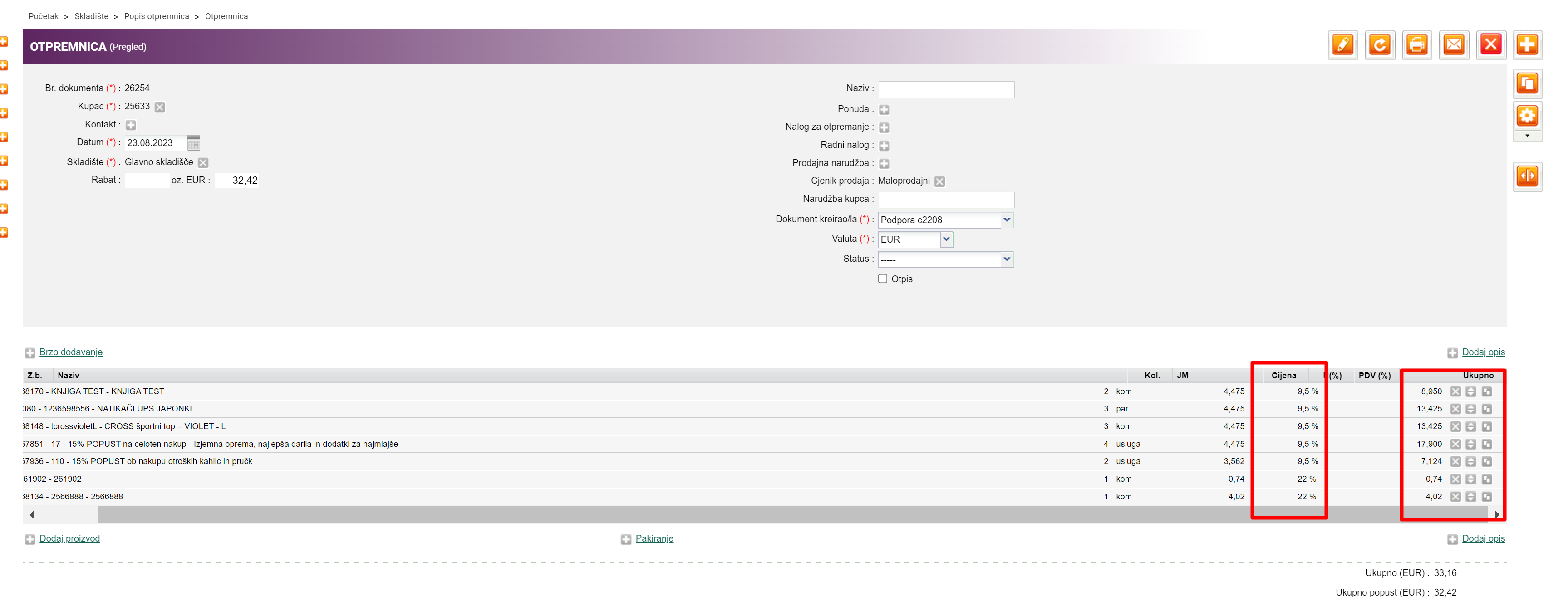
Task: Enable the Otpis checkbox
Action: point(883,279)
